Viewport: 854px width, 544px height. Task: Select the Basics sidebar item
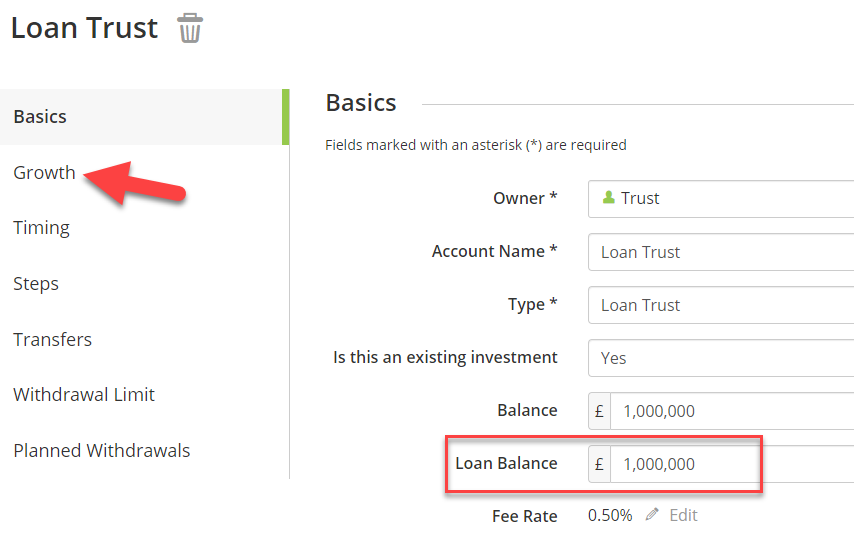pos(144,117)
